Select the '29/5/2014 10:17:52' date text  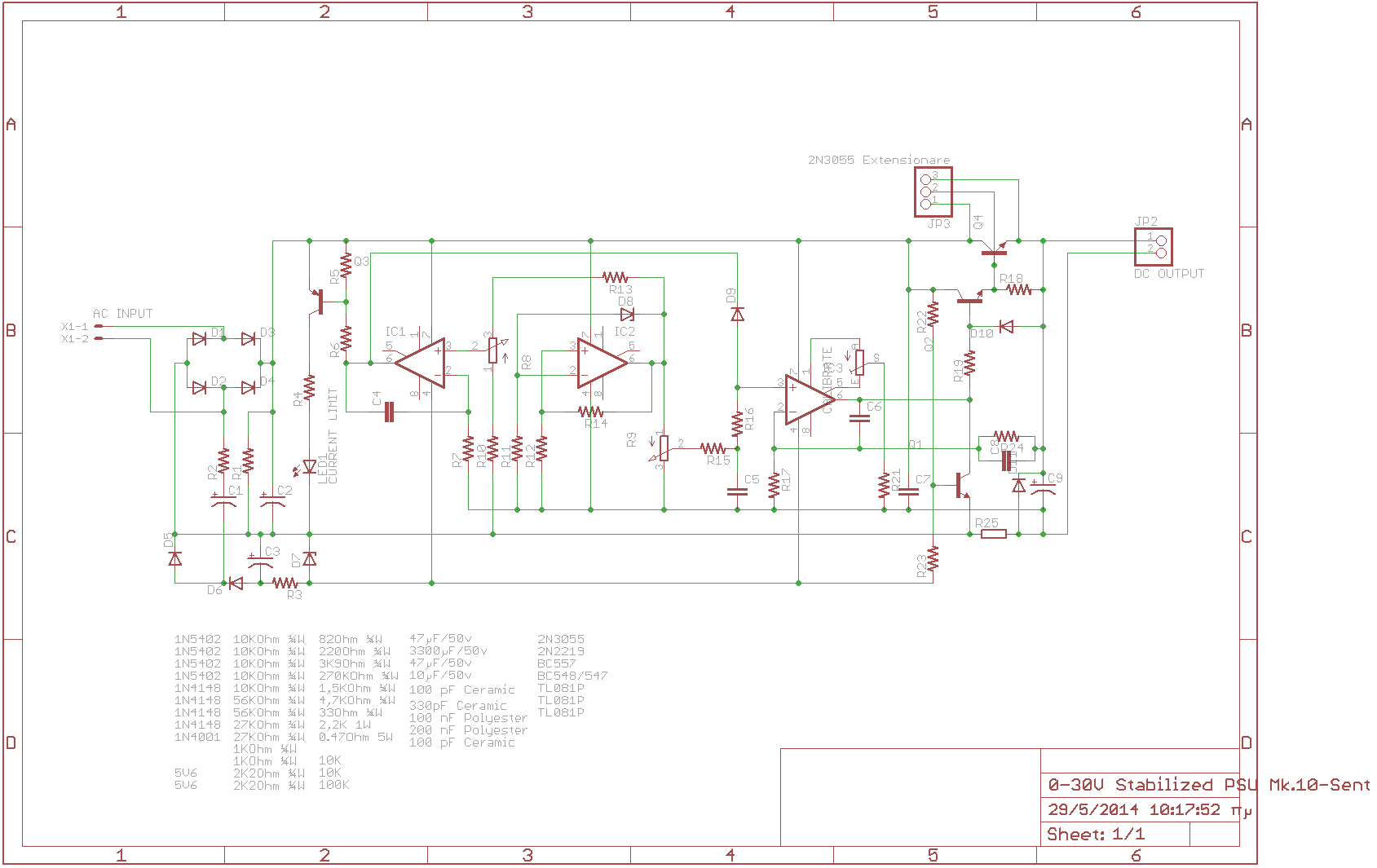(1134, 809)
